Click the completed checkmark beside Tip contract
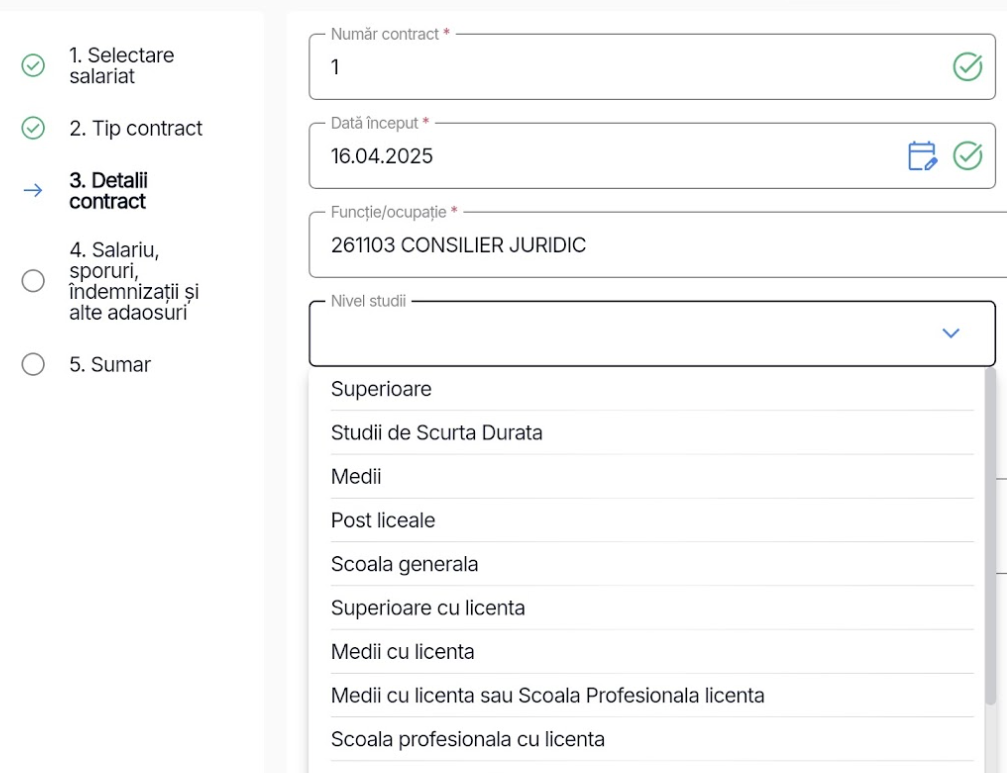Screen dimensions: 1007x773 click(x=33, y=128)
